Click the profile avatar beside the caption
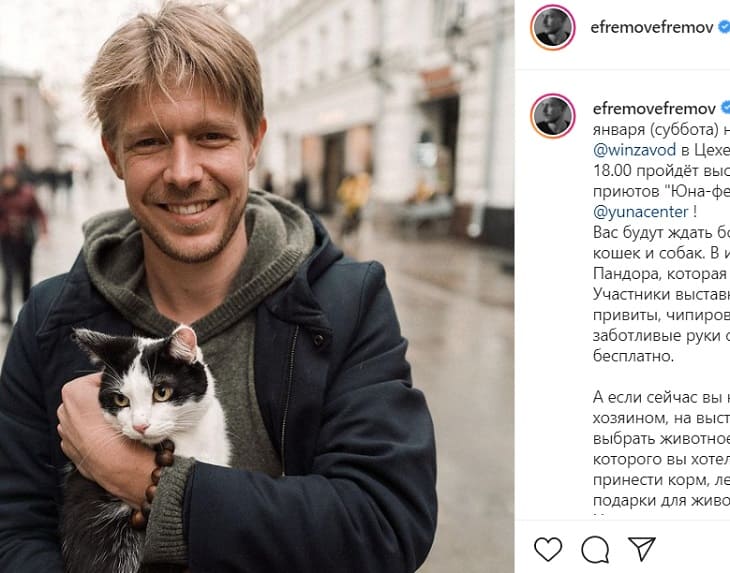This screenshot has height=573, width=730. point(553,116)
